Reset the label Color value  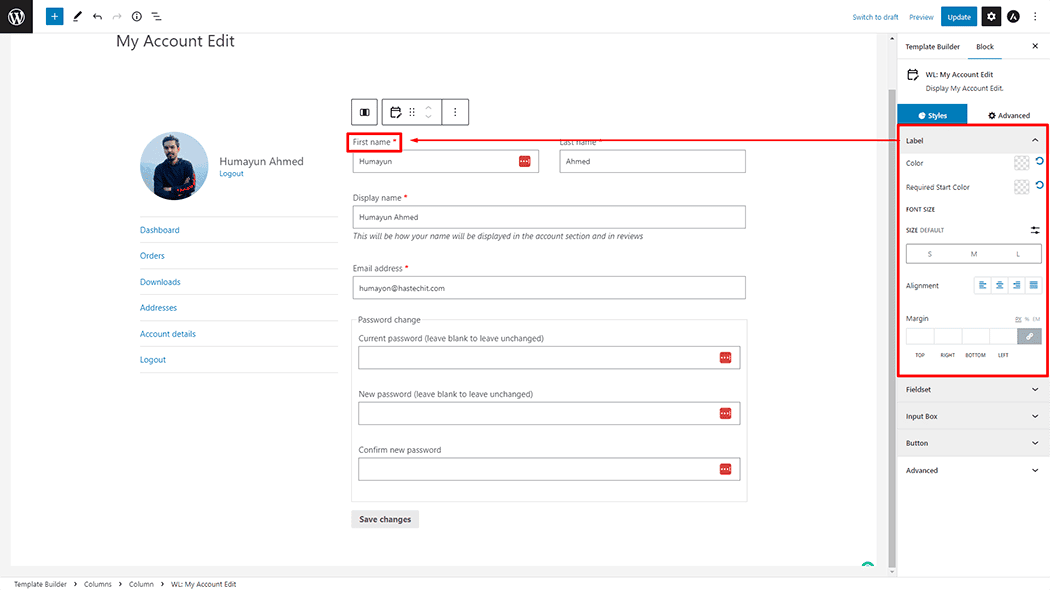1039,161
